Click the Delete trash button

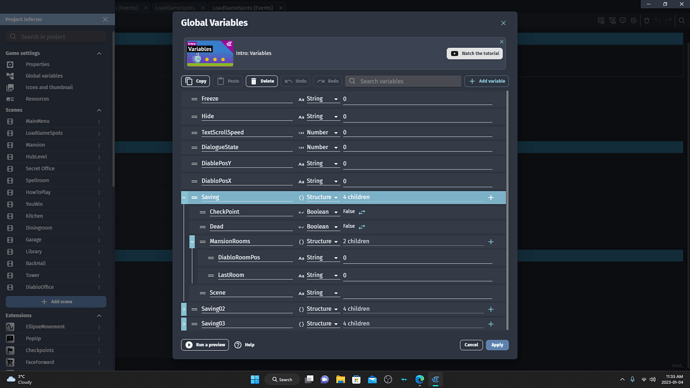(x=261, y=81)
